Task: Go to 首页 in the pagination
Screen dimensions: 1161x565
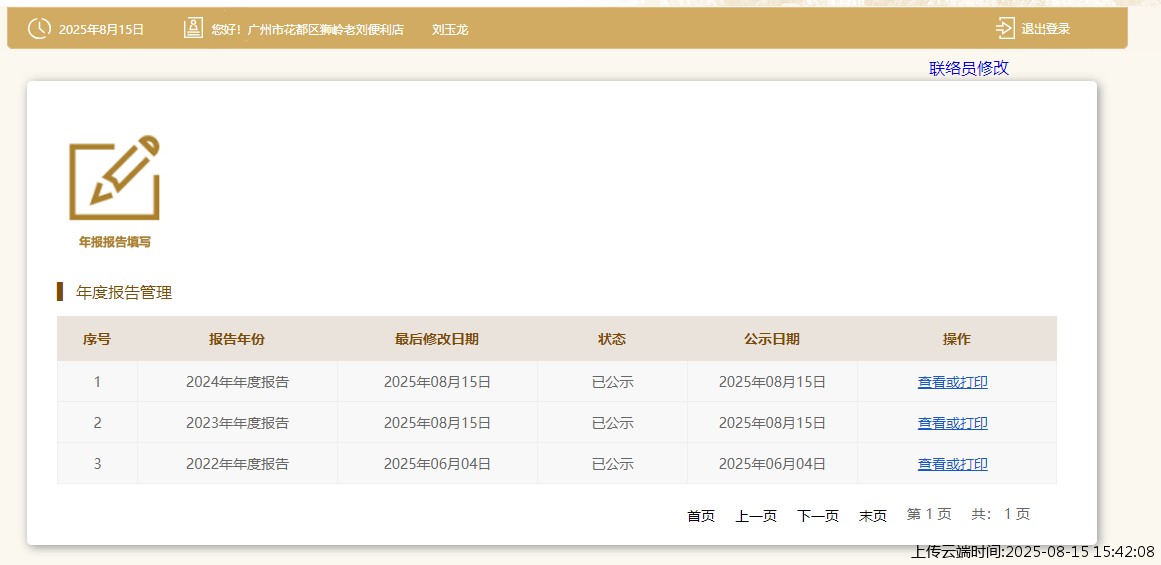Action: (700, 515)
